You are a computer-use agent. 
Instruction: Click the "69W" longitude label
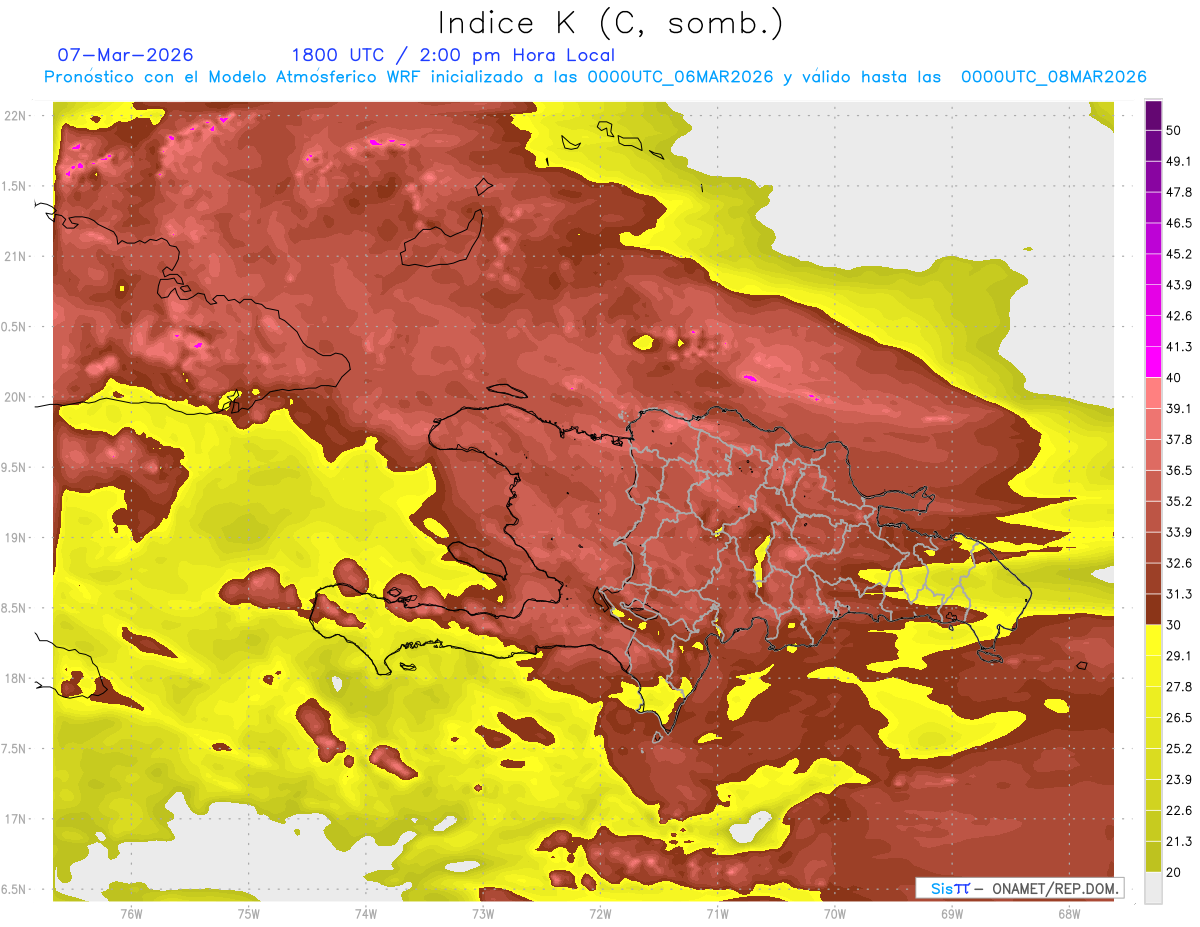[x=952, y=913]
